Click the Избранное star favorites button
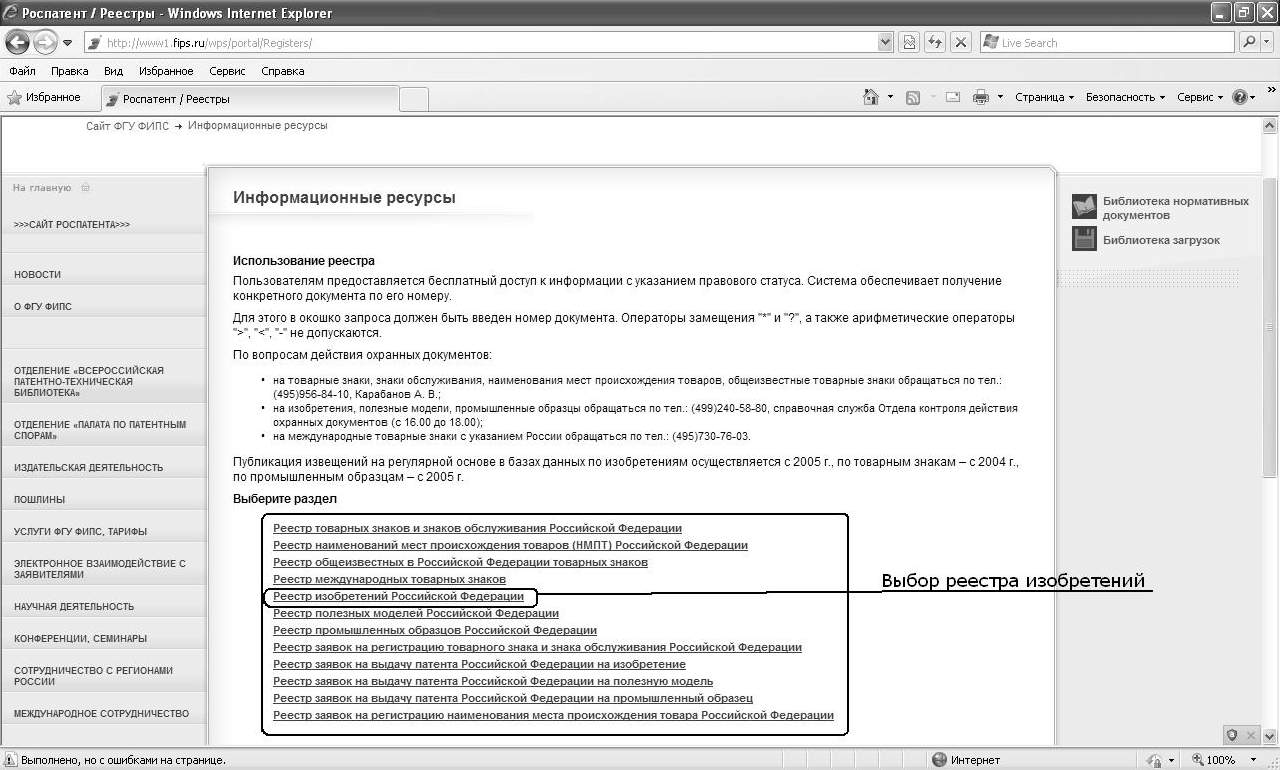1280x770 pixels. point(44,97)
